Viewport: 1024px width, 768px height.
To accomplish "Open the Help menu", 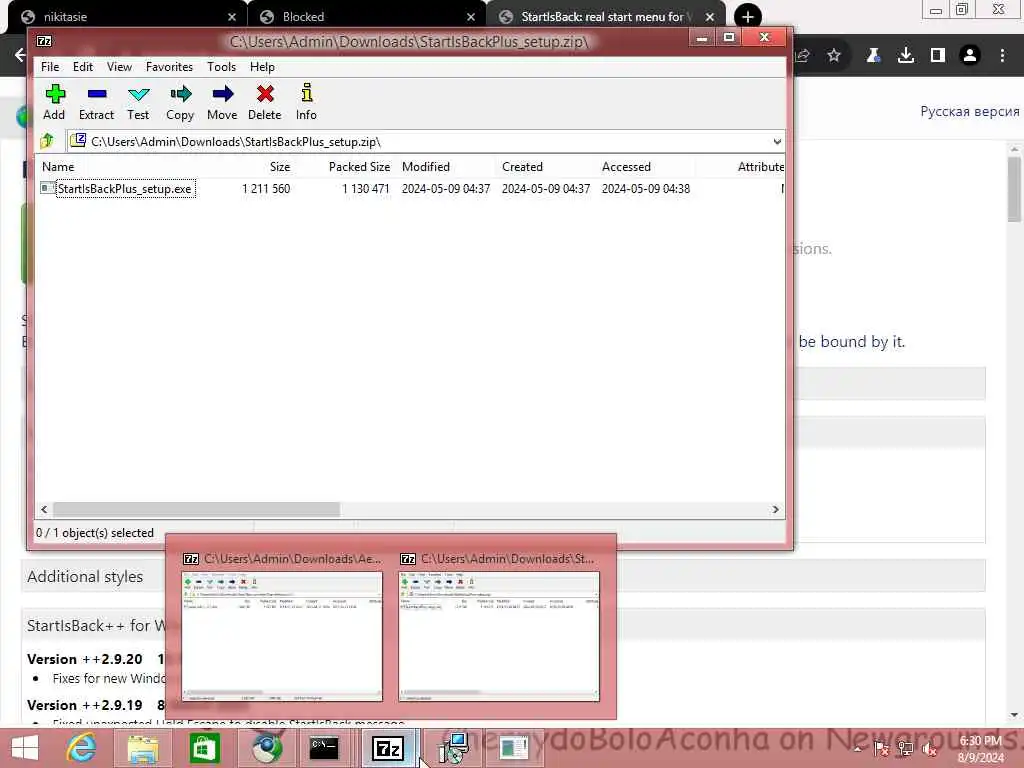I will (x=262, y=67).
